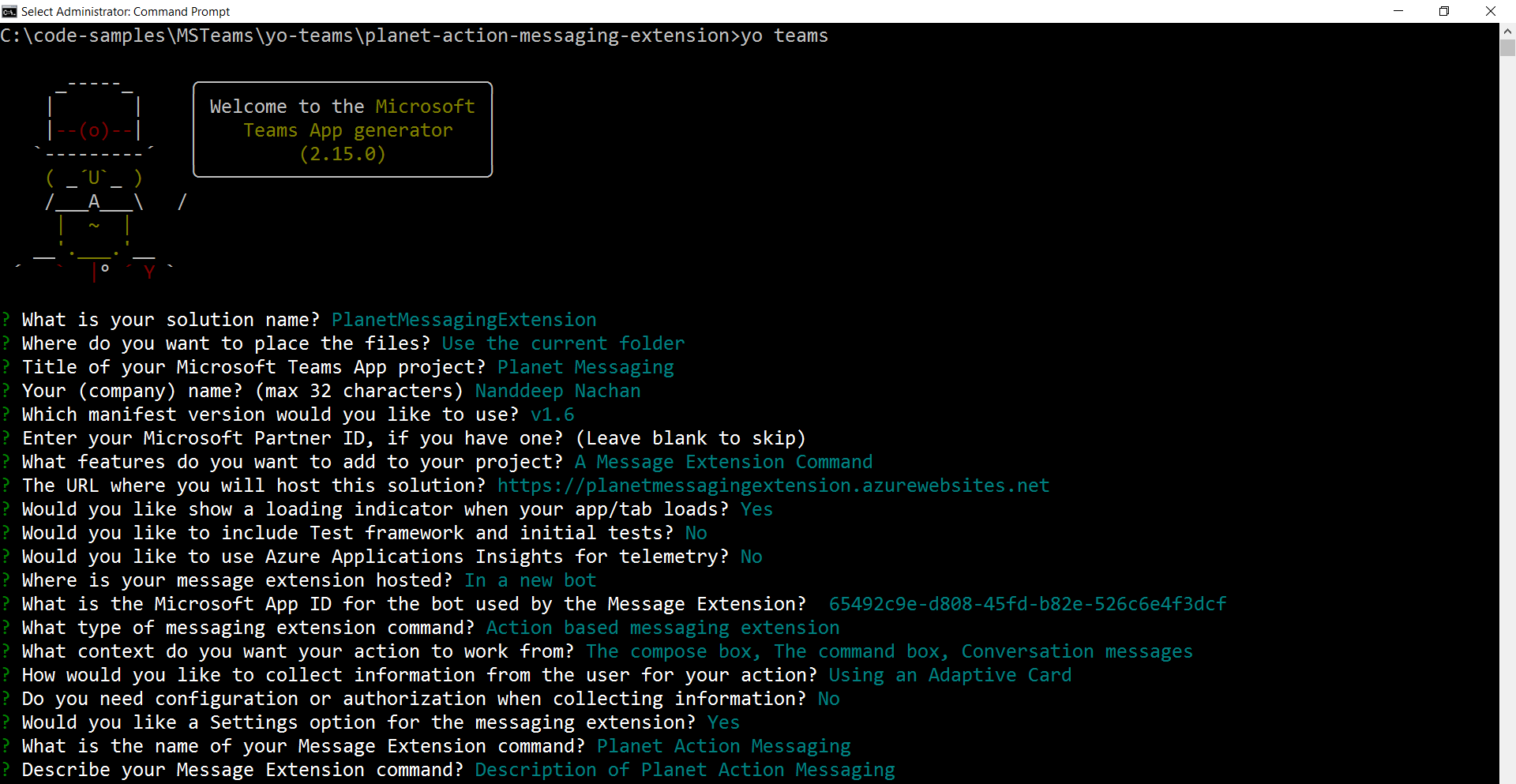This screenshot has height=784, width=1516.
Task: Click the 'Welcome to the Microsoft Teams App generator' box
Action: (x=342, y=129)
